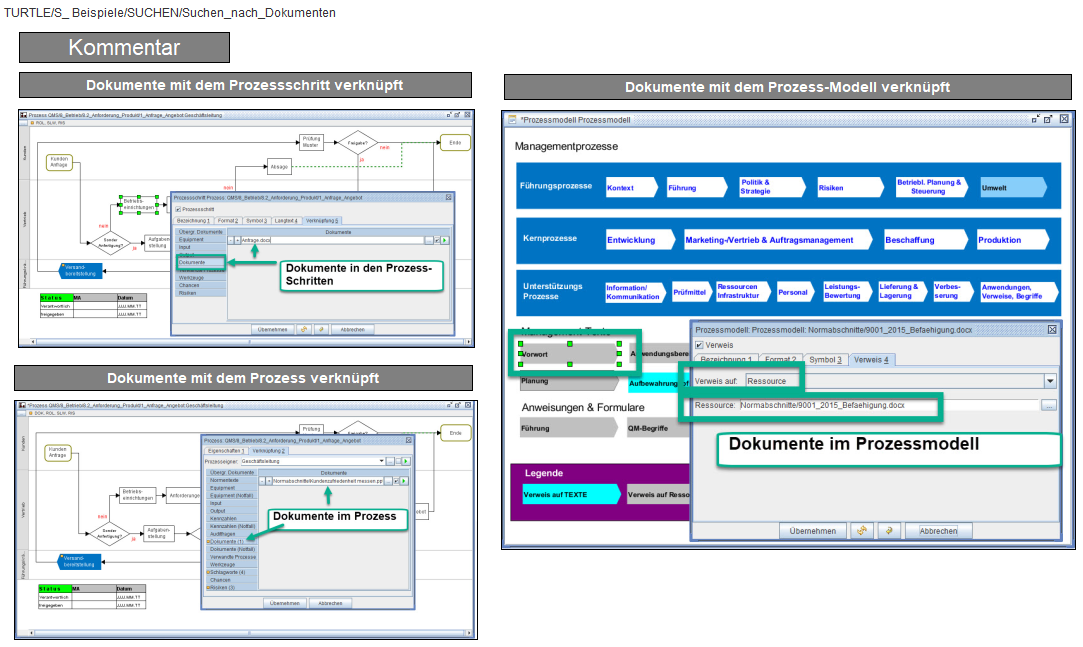Open the Beschaffung core process
The height and width of the screenshot is (647, 1083).
pyautogui.click(x=926, y=240)
